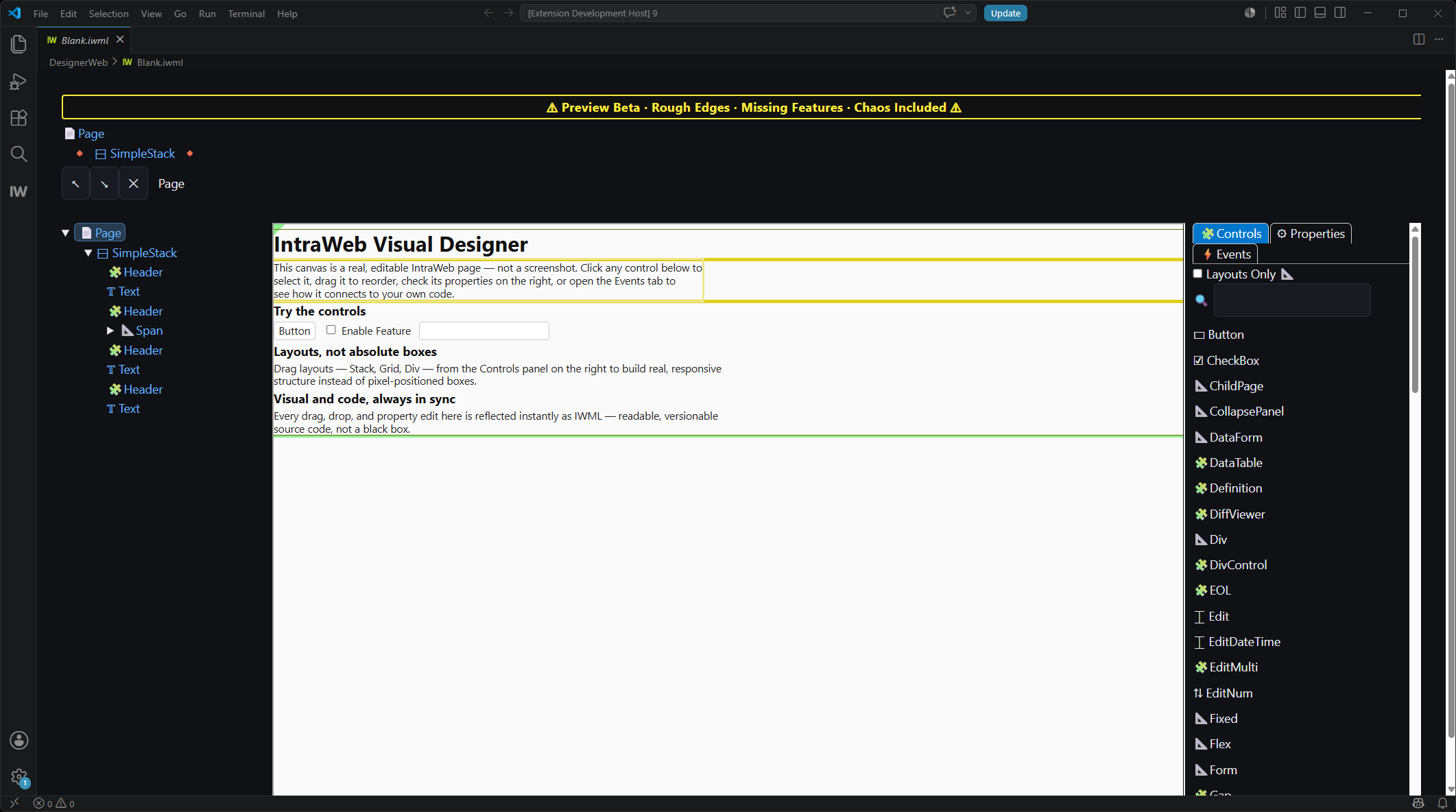Click the up-left arrow toolbar button
This screenshot has height=812, width=1456.
coord(75,184)
